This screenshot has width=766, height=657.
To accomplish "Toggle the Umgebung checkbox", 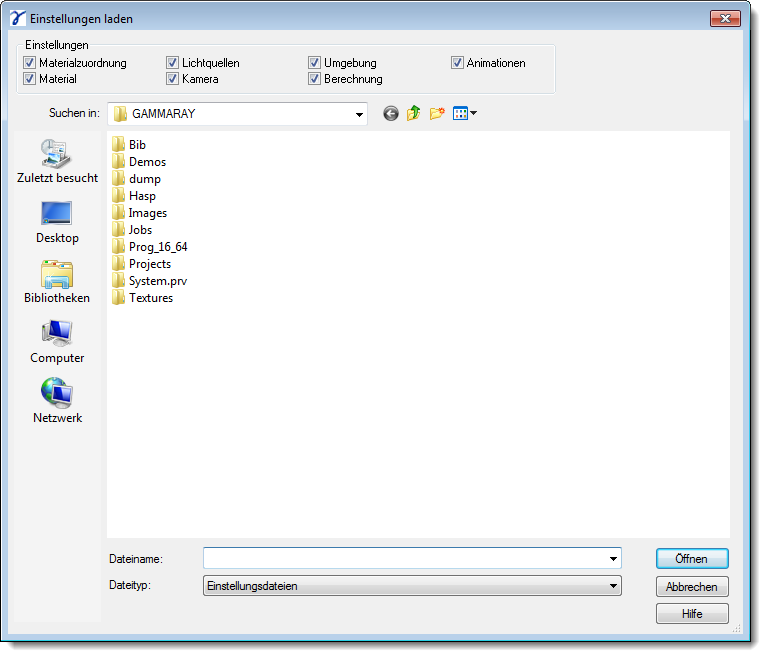I will 315,63.
